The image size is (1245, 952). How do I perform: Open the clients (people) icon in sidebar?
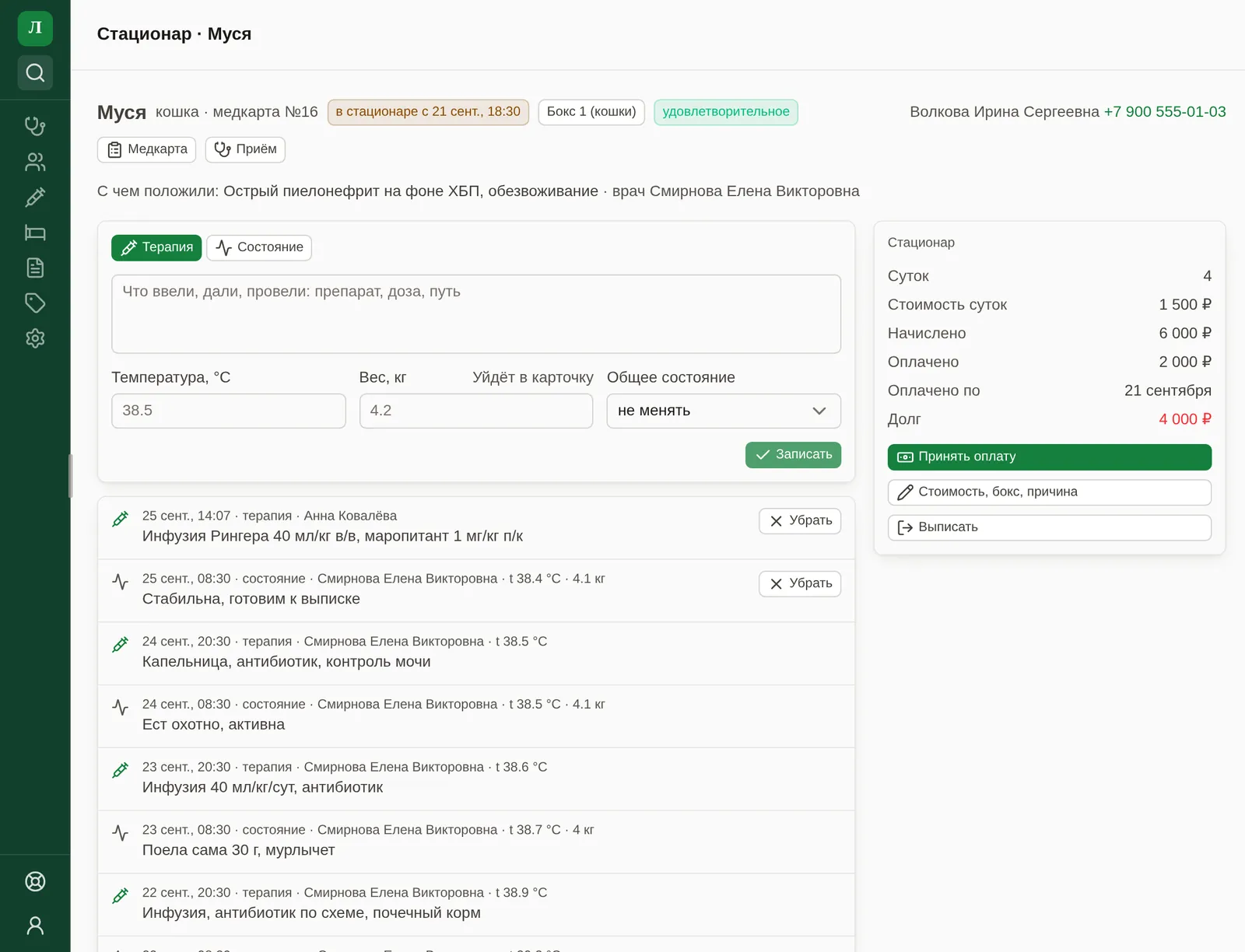coord(35,162)
